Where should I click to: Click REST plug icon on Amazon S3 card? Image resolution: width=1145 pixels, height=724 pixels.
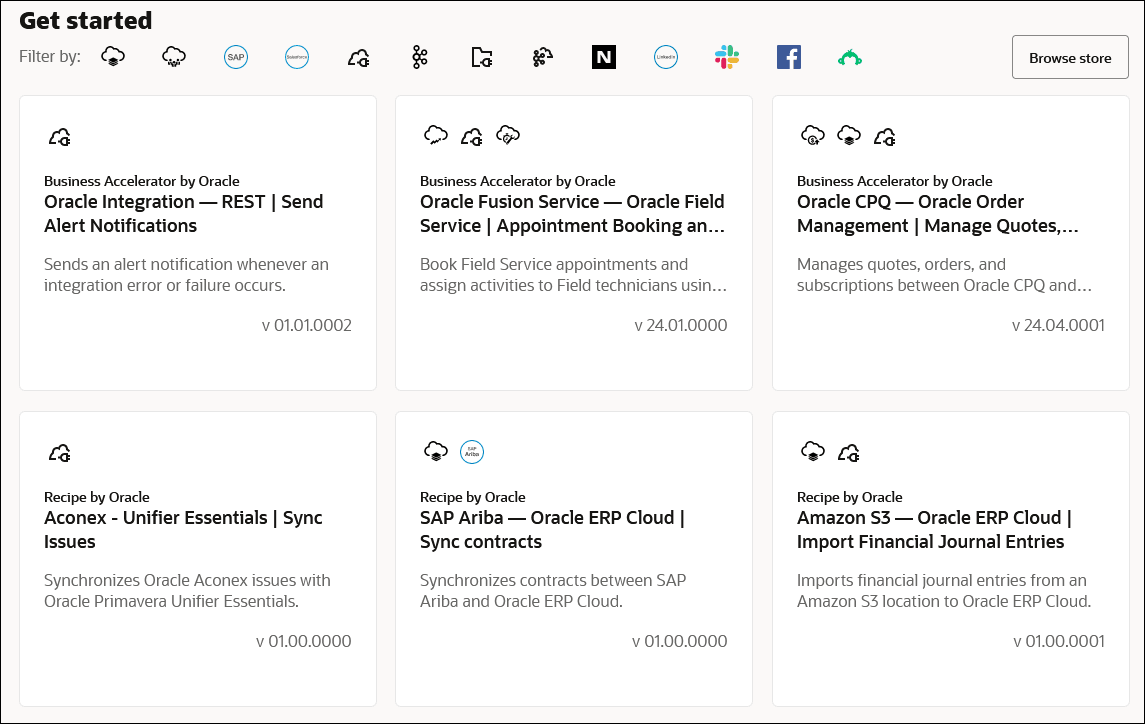(849, 453)
